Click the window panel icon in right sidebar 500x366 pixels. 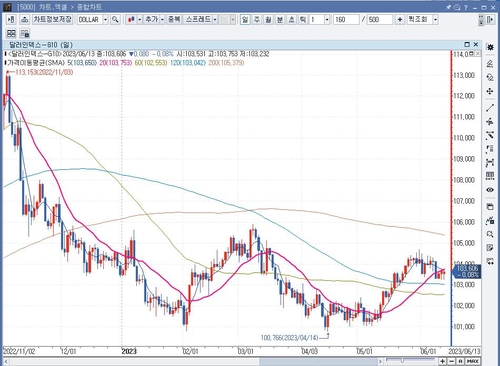pos(490,207)
